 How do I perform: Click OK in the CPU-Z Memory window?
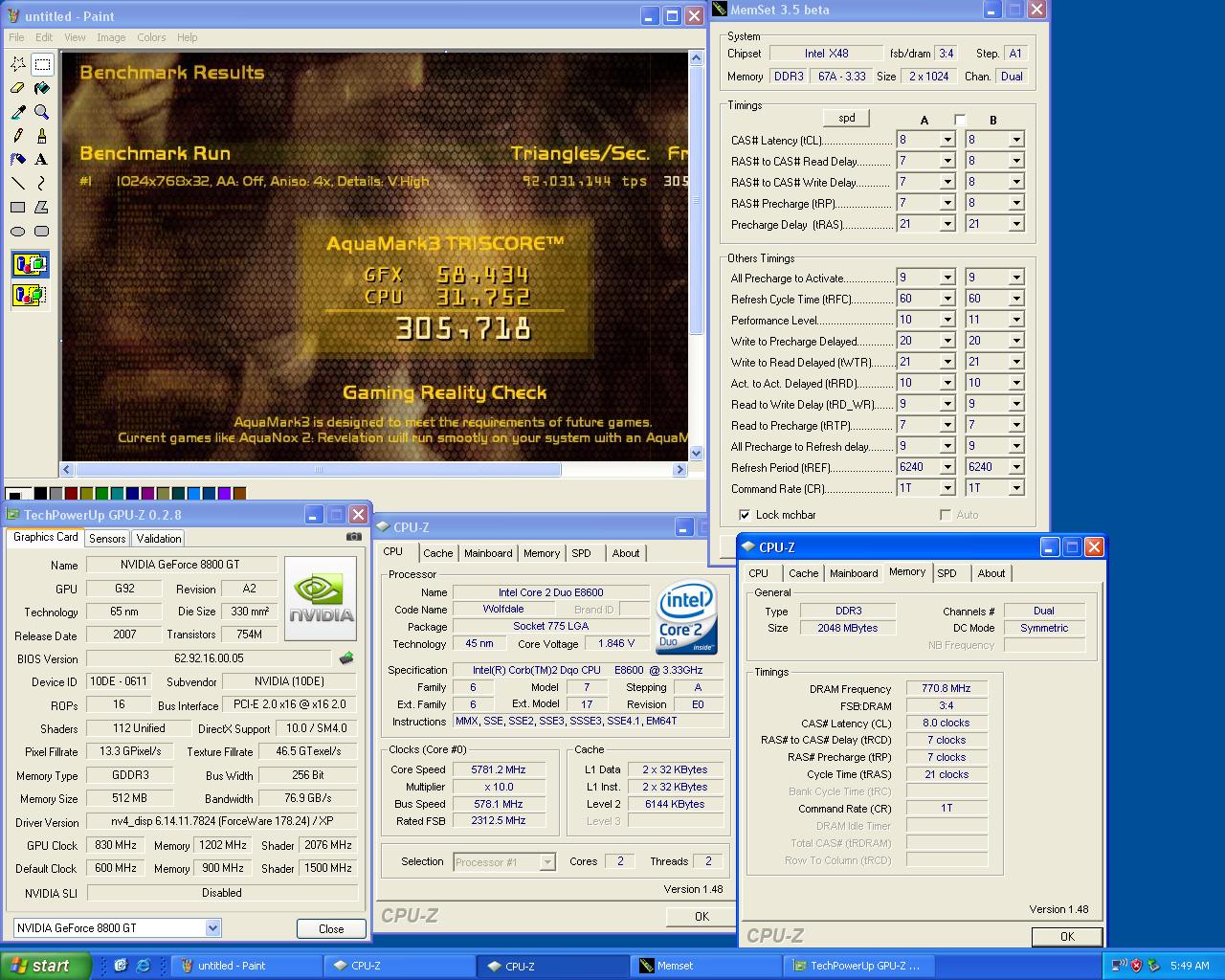pos(1067,936)
